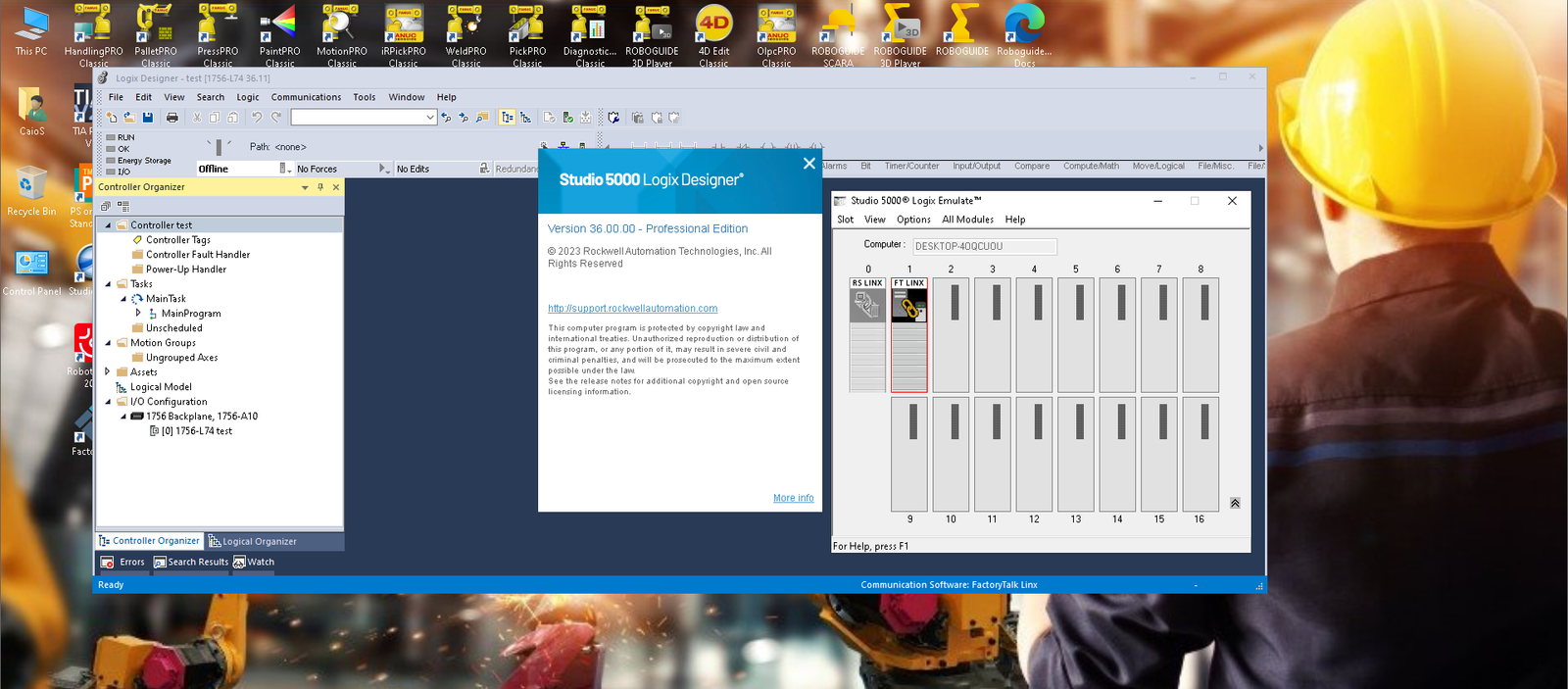Click the Open project folder icon
The height and width of the screenshot is (689, 1568).
[128, 118]
